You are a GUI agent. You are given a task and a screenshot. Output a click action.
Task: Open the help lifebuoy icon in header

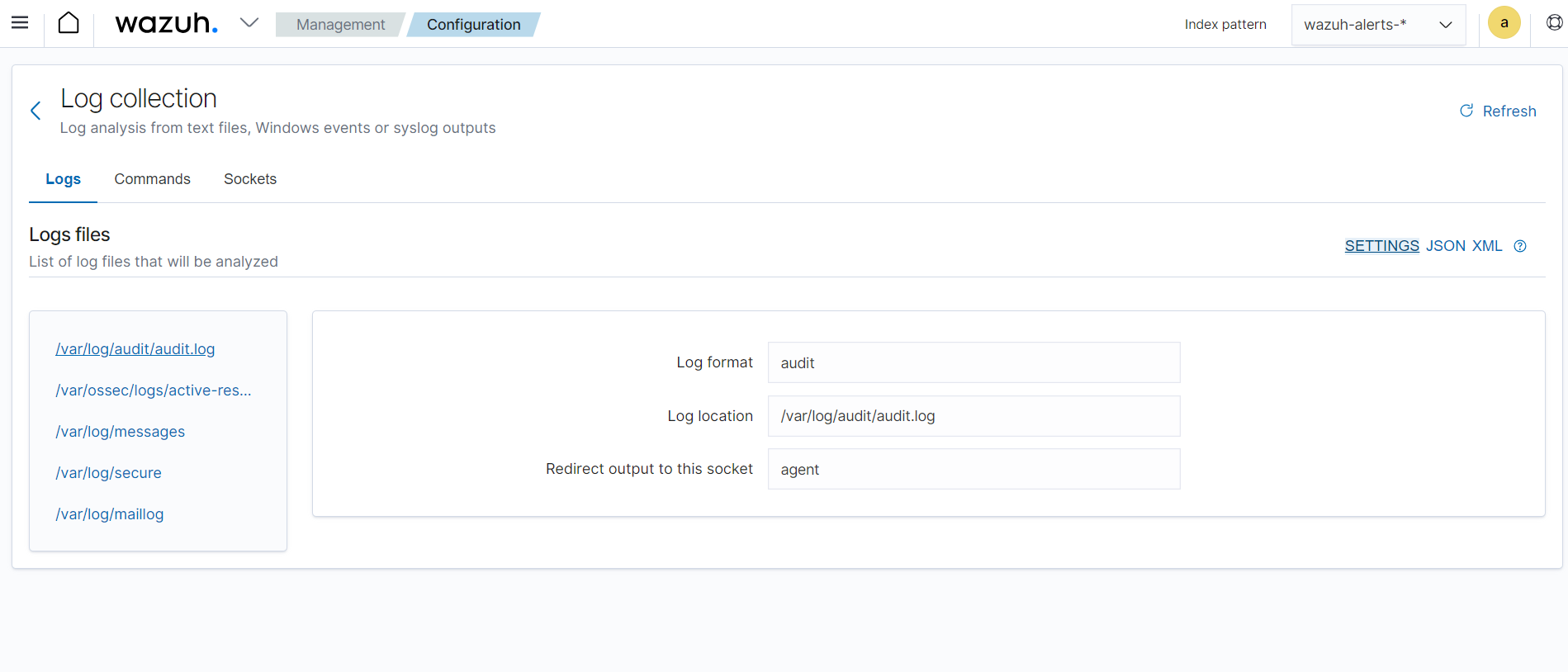pos(1554,23)
